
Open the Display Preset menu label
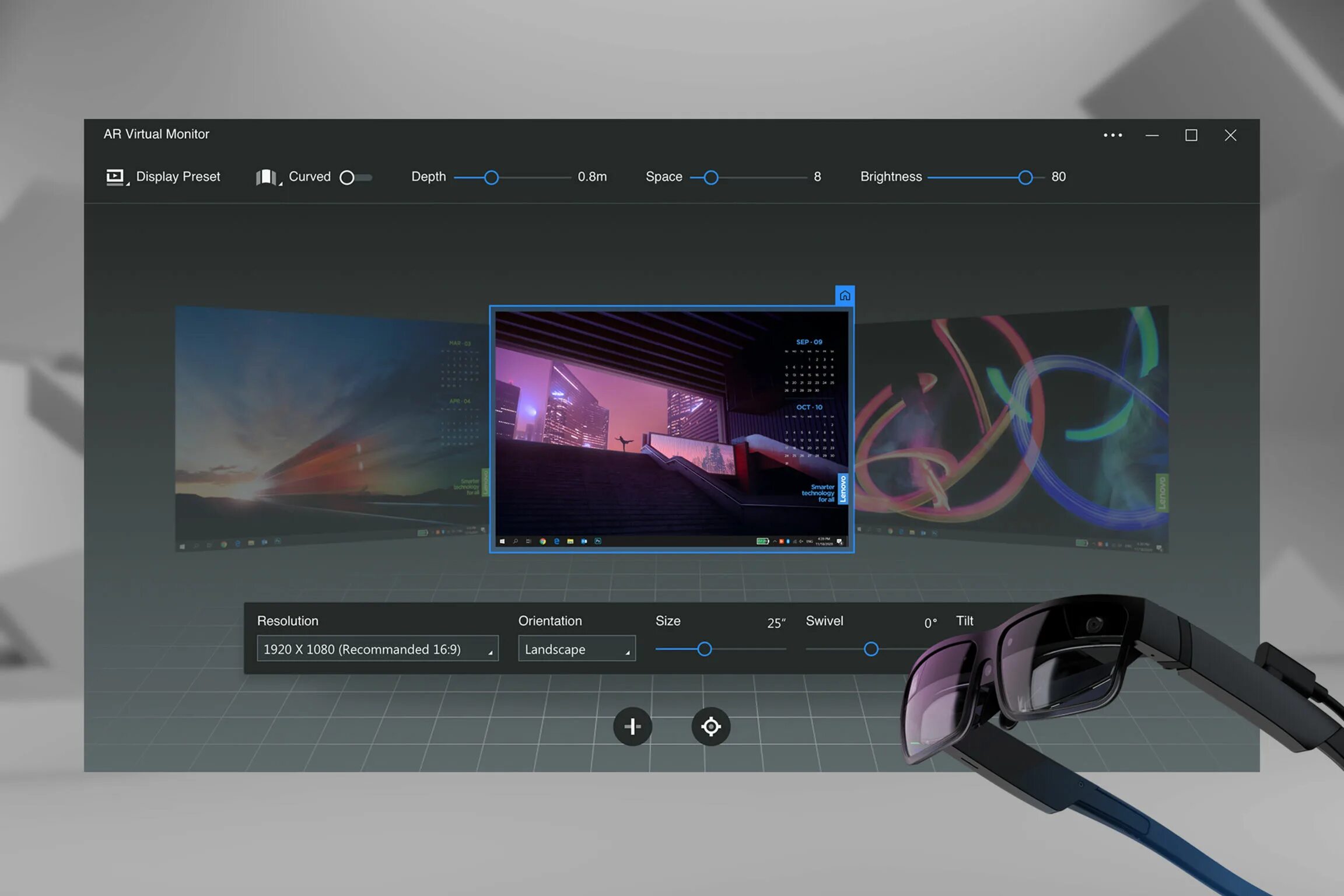pos(178,176)
